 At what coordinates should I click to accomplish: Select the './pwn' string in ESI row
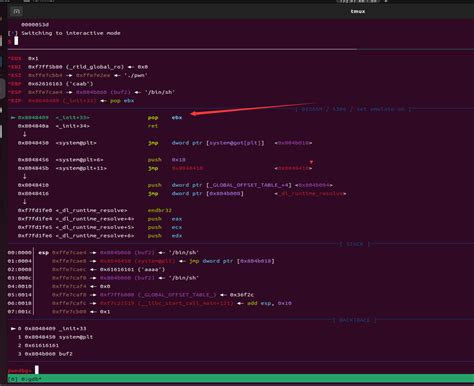click(x=135, y=75)
